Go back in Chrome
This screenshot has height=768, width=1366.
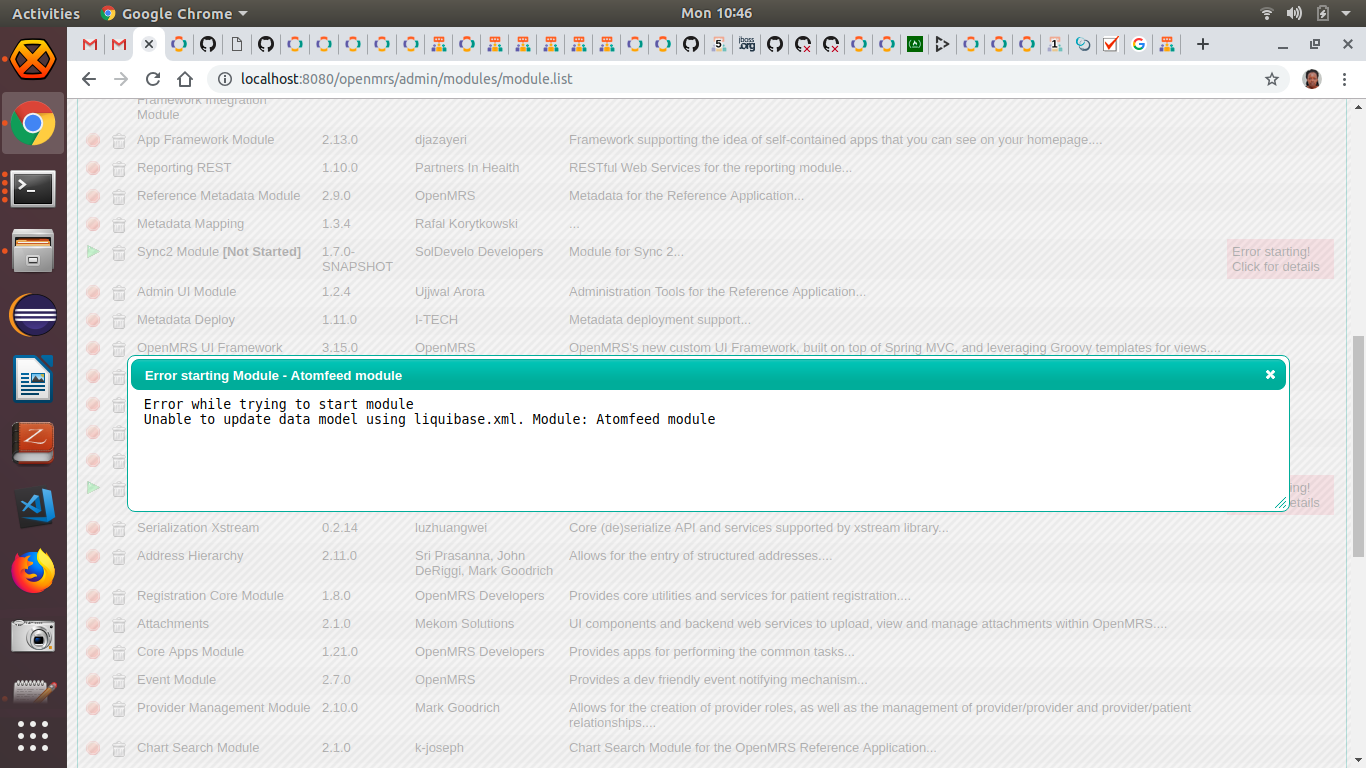pos(89,79)
